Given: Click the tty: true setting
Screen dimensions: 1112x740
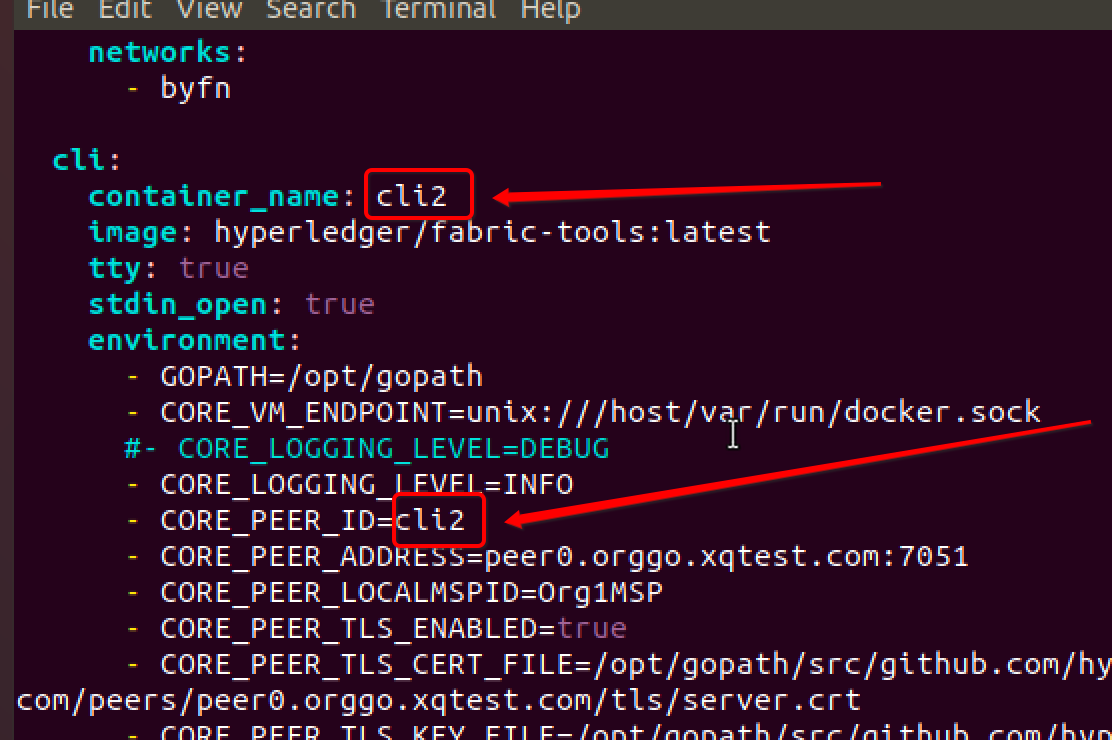Looking at the screenshot, I should [167, 267].
